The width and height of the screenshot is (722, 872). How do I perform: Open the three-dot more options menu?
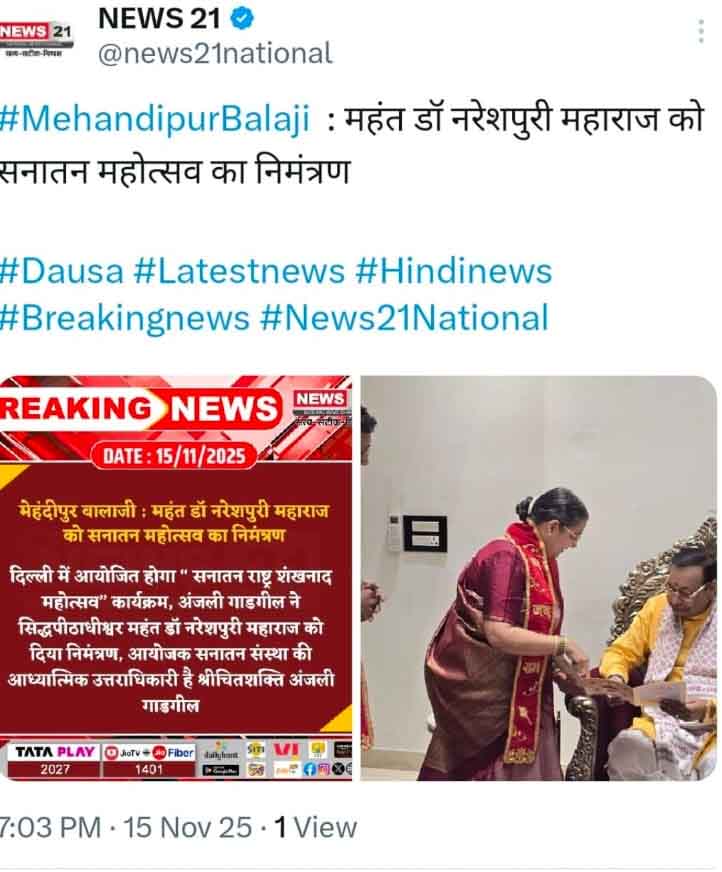701,31
